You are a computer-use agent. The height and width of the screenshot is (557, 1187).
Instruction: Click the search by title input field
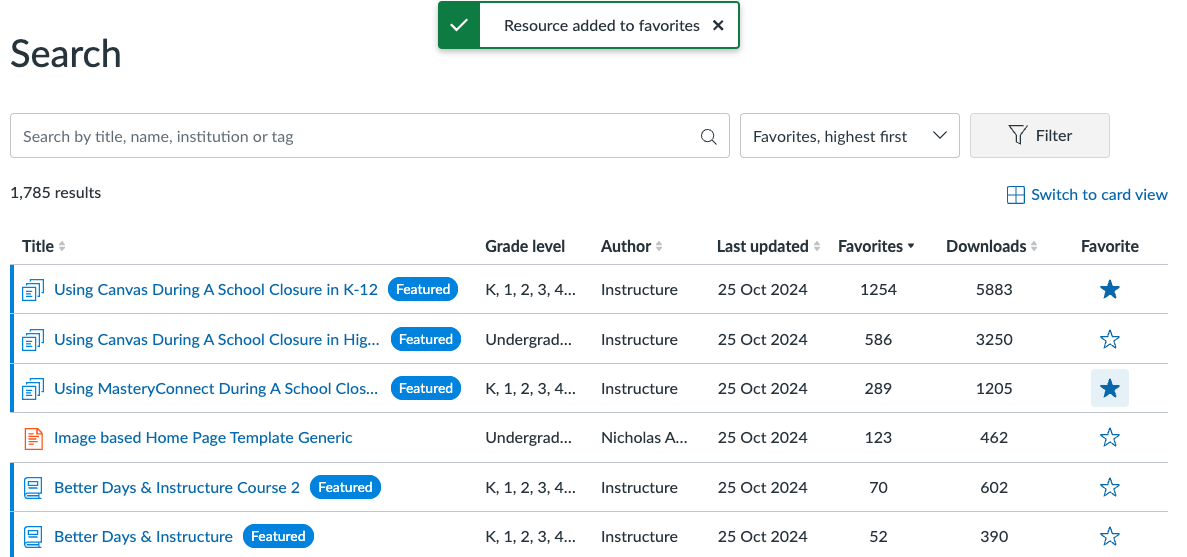(355, 137)
